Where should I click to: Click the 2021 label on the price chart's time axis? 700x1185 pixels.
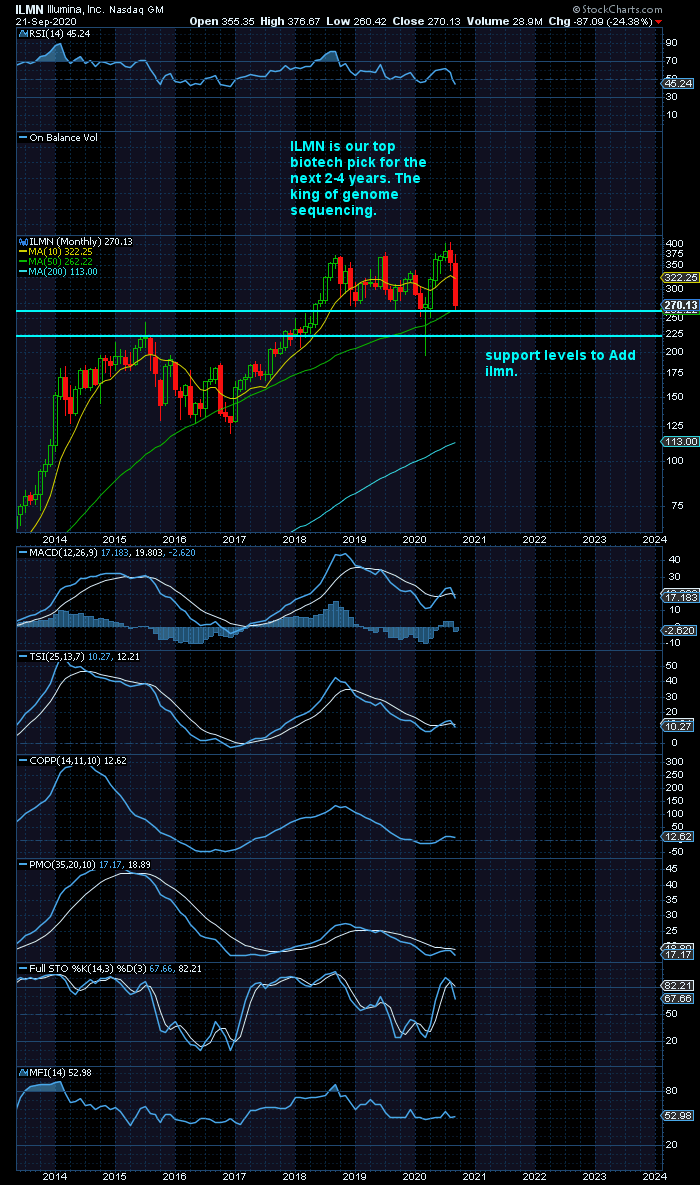click(x=474, y=540)
